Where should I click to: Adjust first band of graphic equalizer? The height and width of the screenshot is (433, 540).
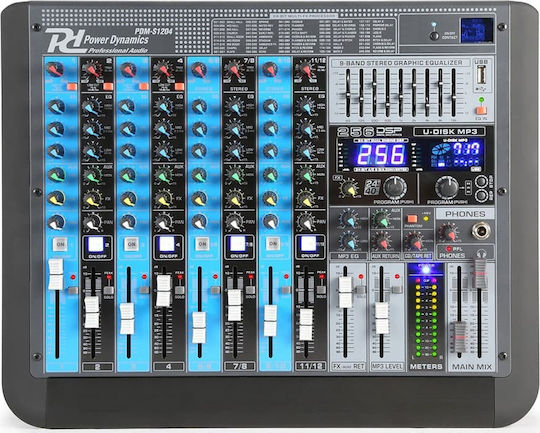point(348,93)
